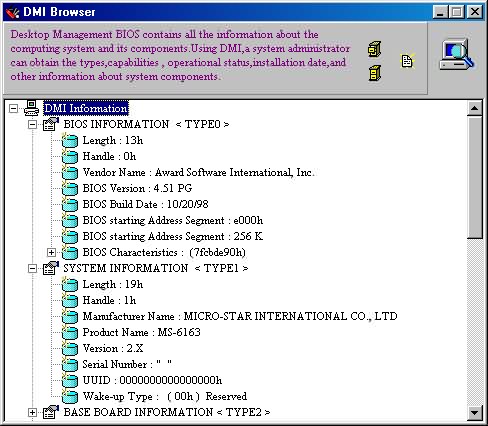Click the scrollbar up arrow
The height and width of the screenshot is (426, 488).
tap(474, 108)
